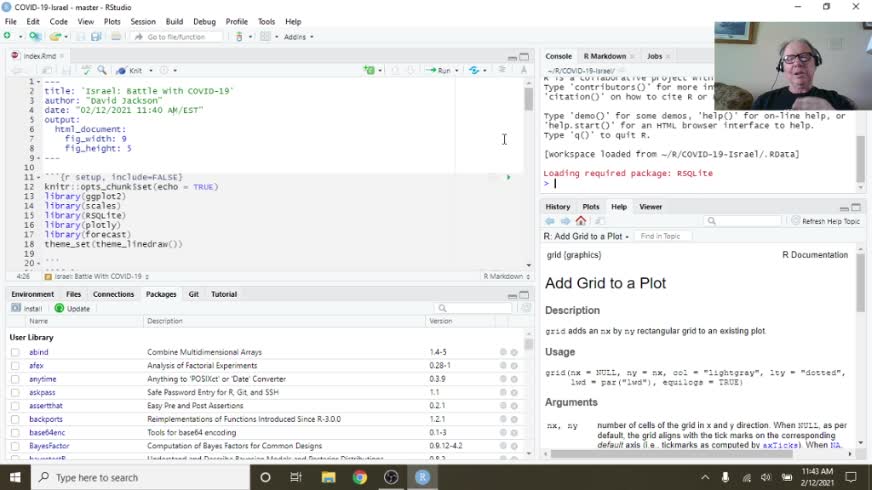Click the packages search box
This screenshot has height=490, width=872.
coord(473,308)
